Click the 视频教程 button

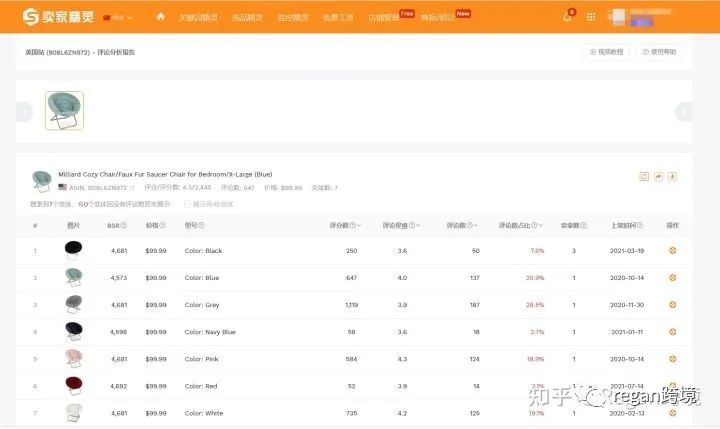click(607, 52)
